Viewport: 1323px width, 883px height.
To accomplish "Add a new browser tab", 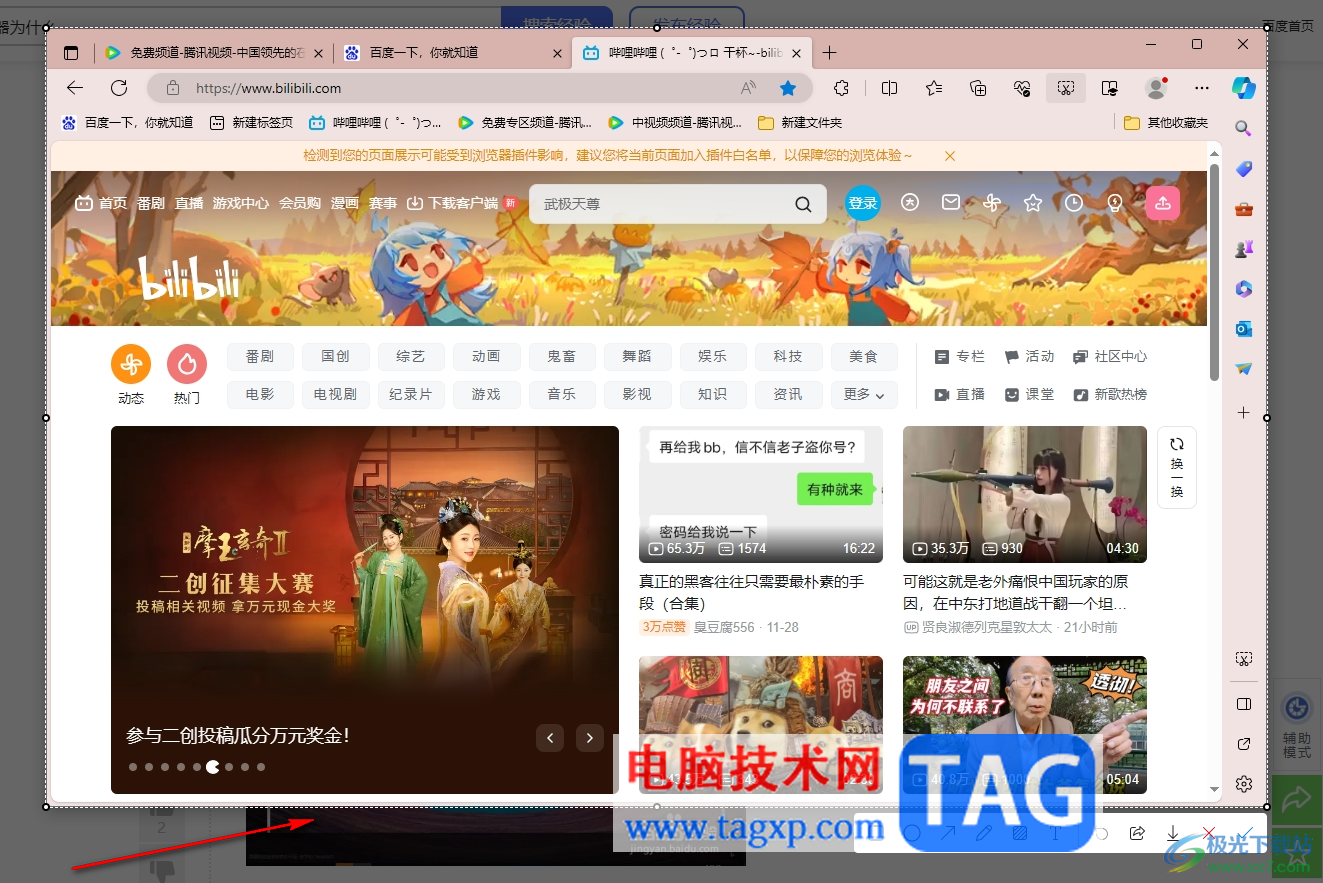I will 829,53.
